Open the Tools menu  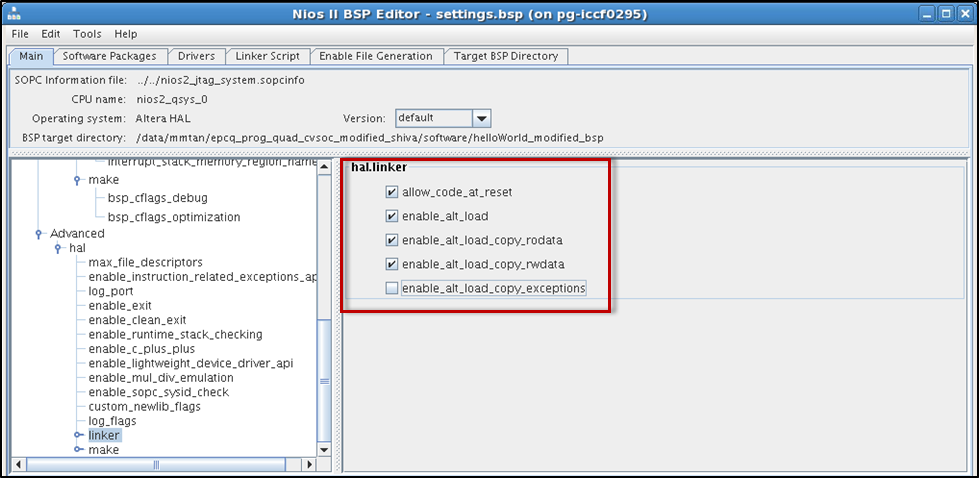87,34
